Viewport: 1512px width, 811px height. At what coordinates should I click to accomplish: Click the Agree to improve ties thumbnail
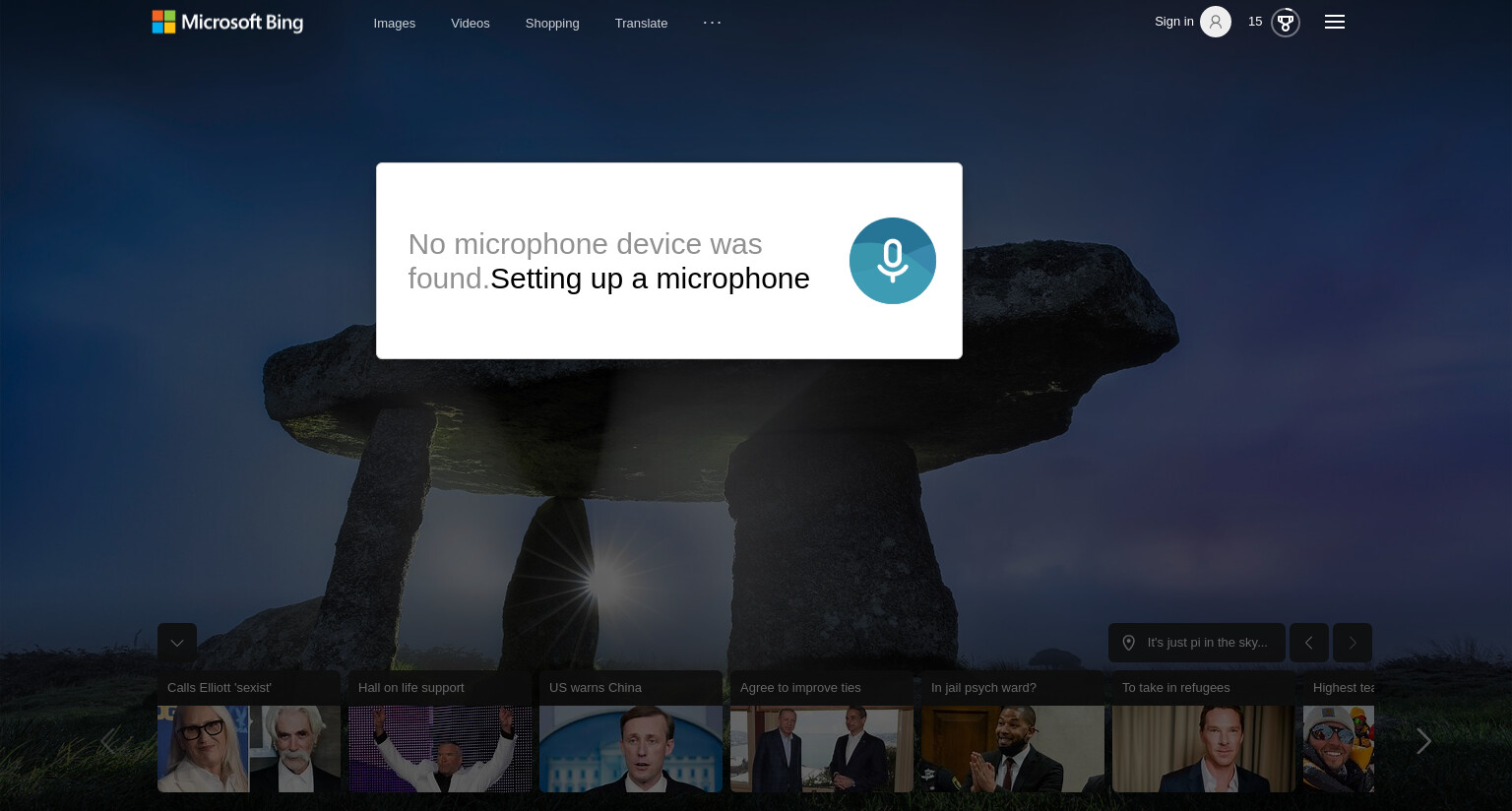click(x=822, y=749)
